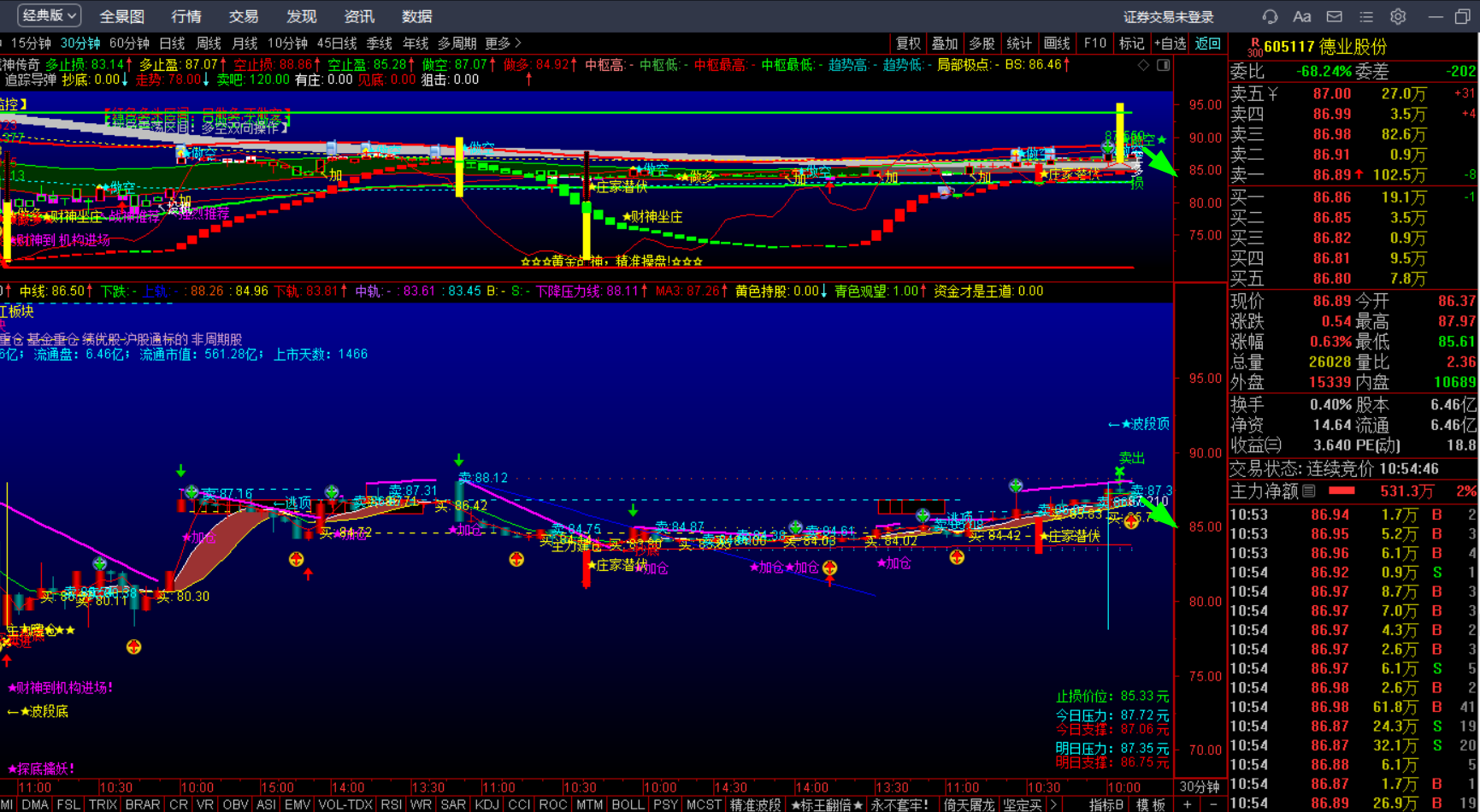The width and height of the screenshot is (1480, 812).
Task: Switch to the 多周期 view tab
Action: [x=457, y=43]
